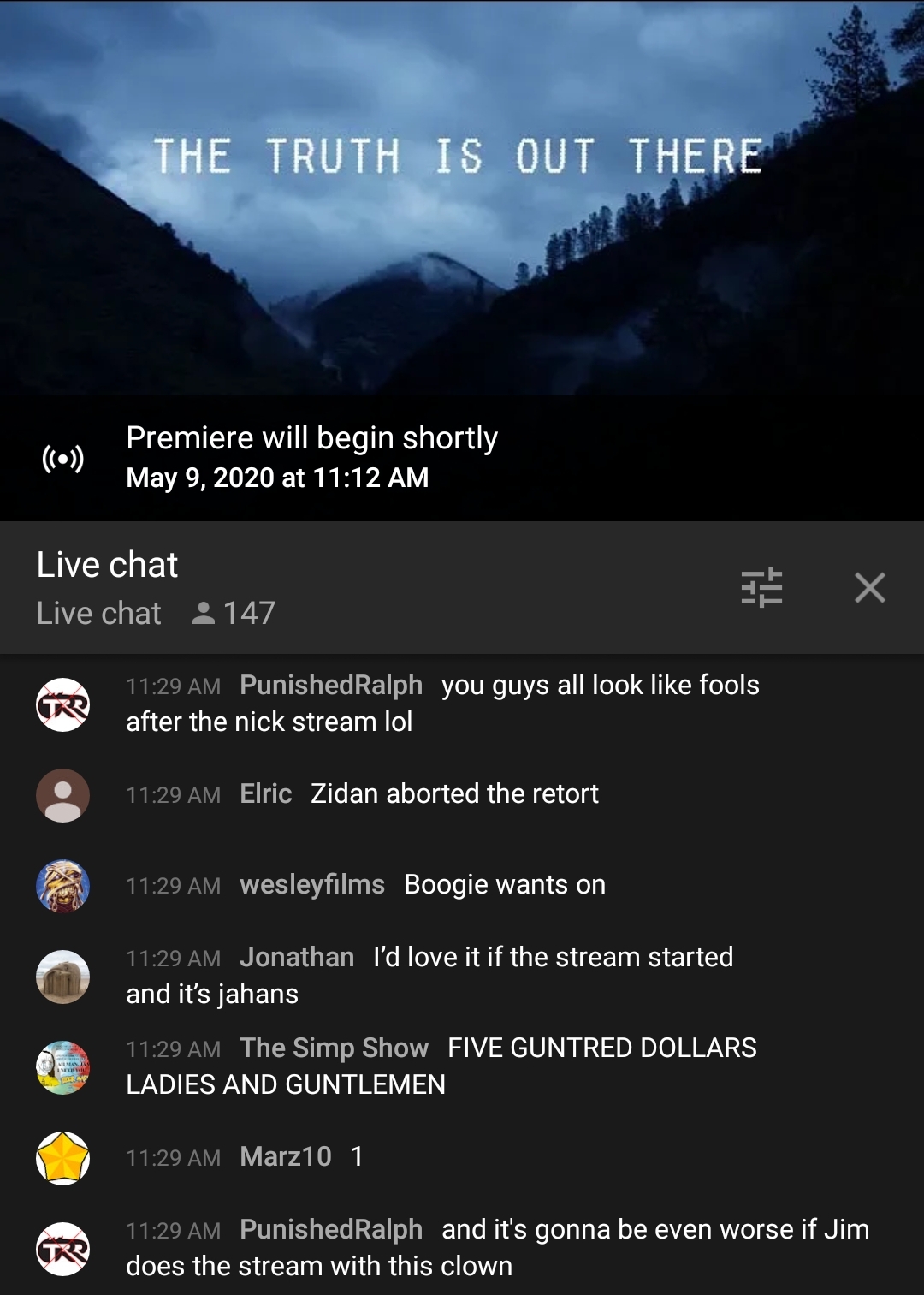The width and height of the screenshot is (924, 1295).
Task: Tap username wesleyfilms in chat
Action: tap(312, 884)
